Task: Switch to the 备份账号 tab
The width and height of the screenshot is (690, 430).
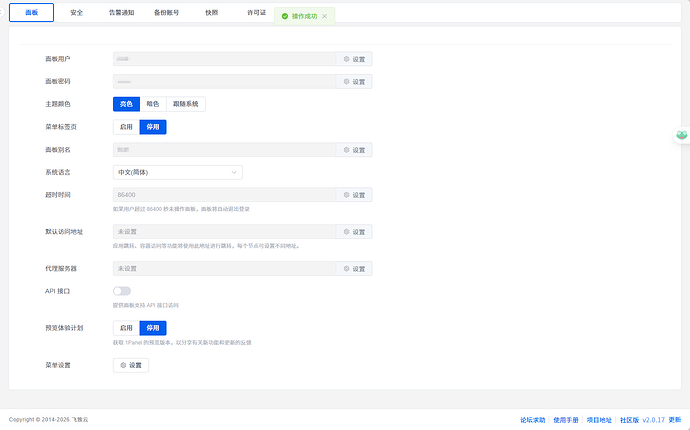Action: (x=167, y=14)
